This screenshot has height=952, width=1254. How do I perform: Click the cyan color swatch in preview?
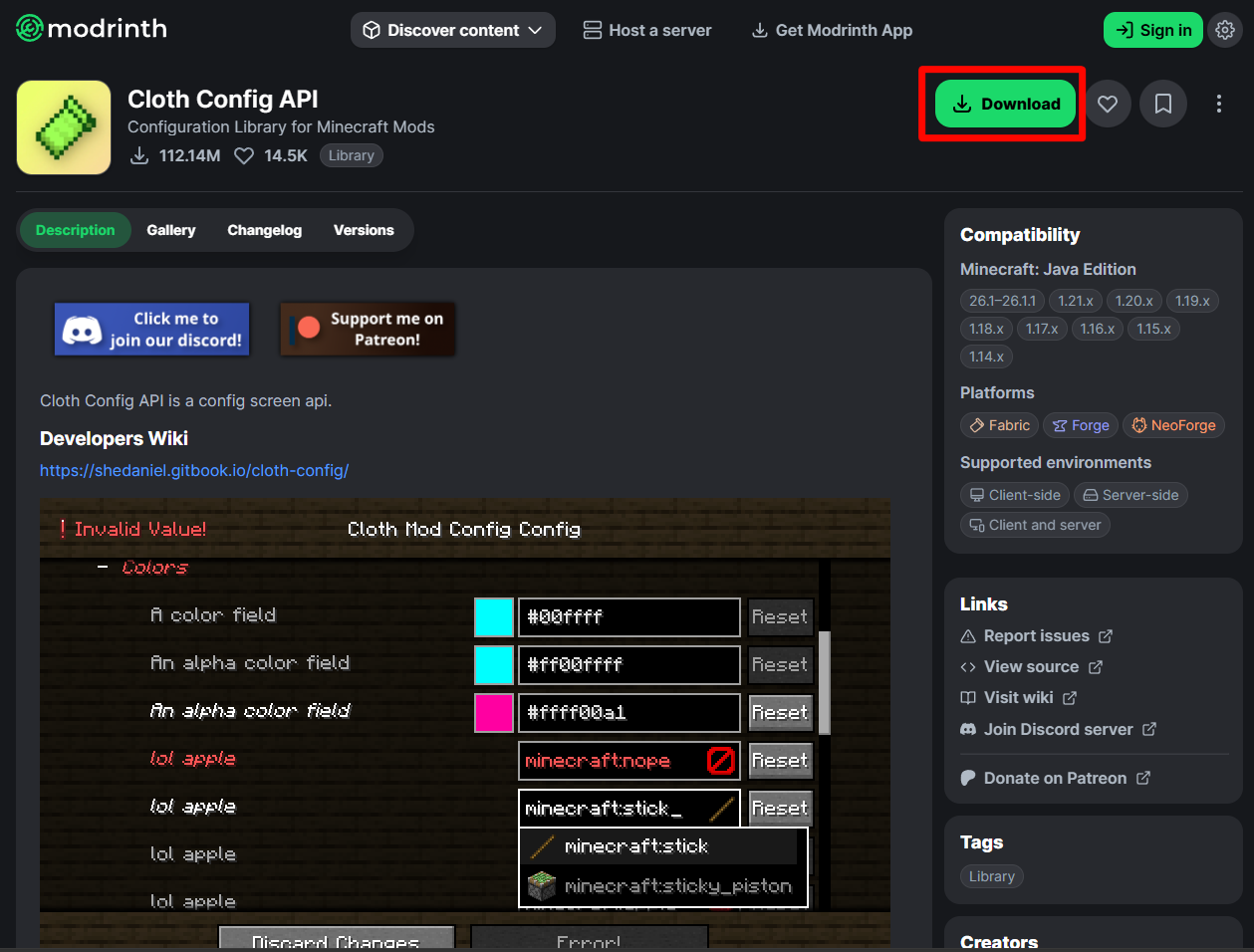pos(494,617)
